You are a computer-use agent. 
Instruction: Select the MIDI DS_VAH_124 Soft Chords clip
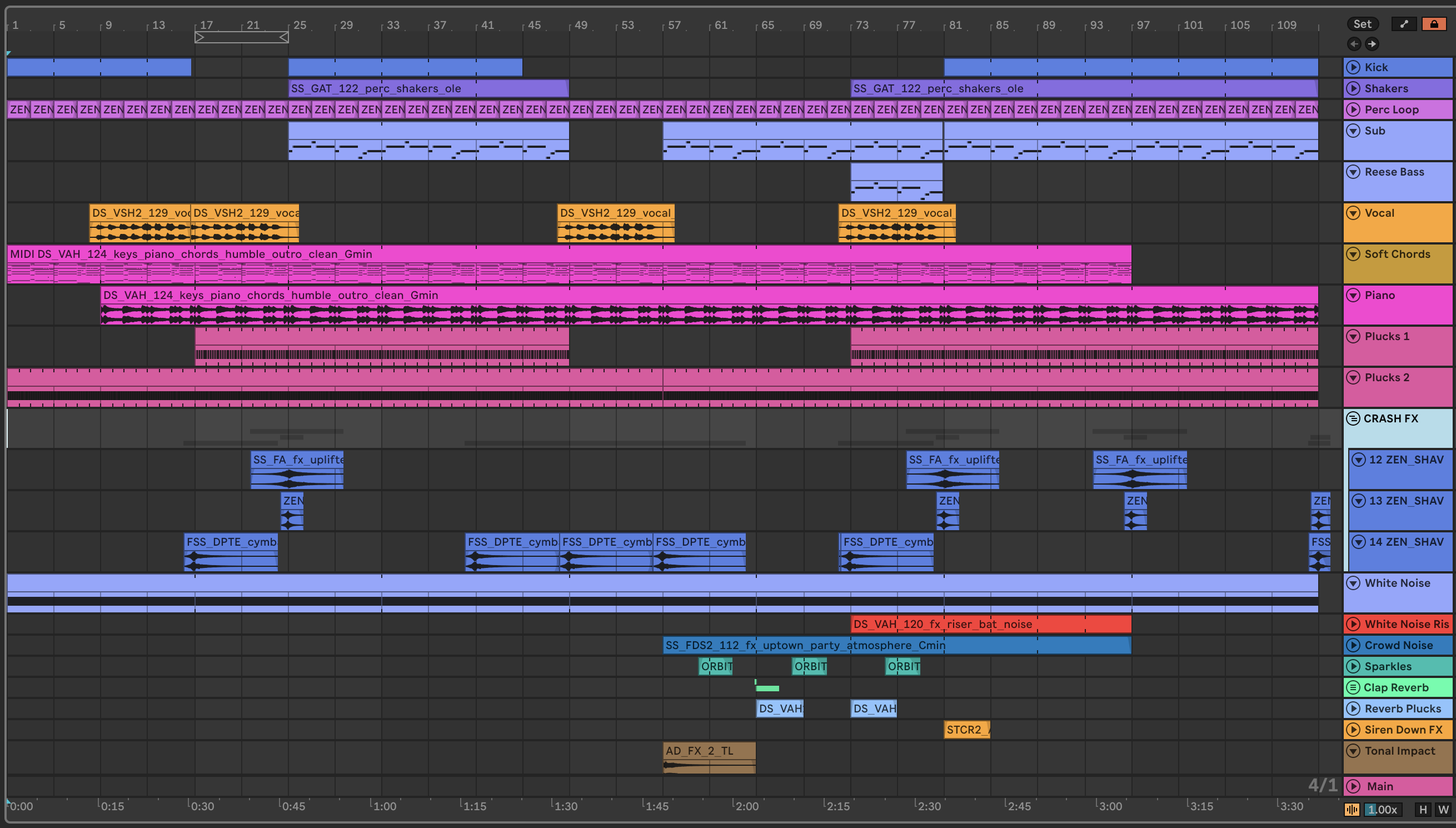point(569,264)
